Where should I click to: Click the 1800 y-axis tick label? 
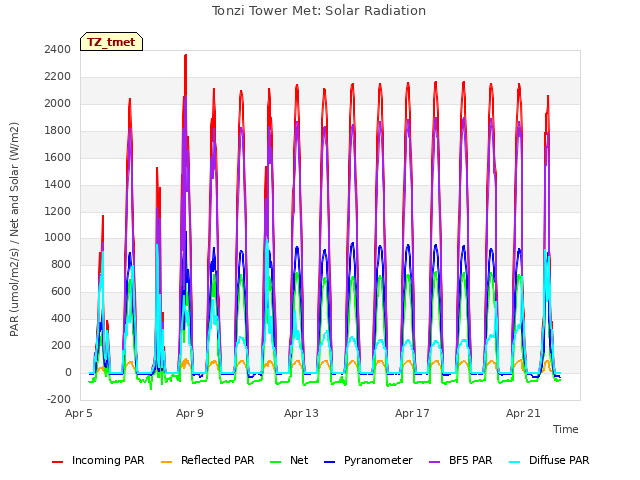[x=58, y=131]
